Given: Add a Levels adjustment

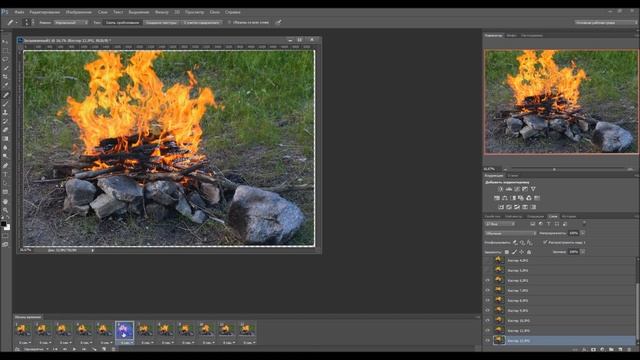Looking at the screenshot, I should point(509,189).
